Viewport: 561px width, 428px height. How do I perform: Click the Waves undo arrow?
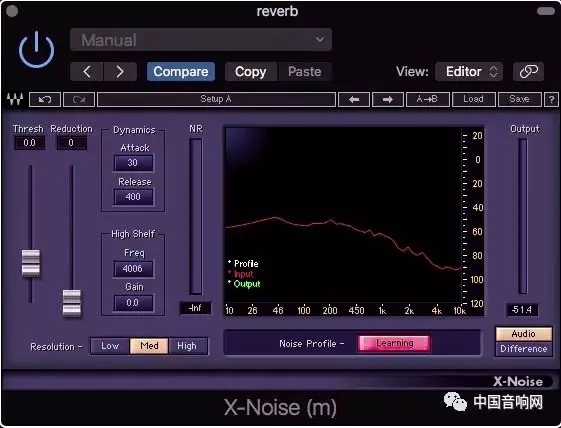point(45,99)
